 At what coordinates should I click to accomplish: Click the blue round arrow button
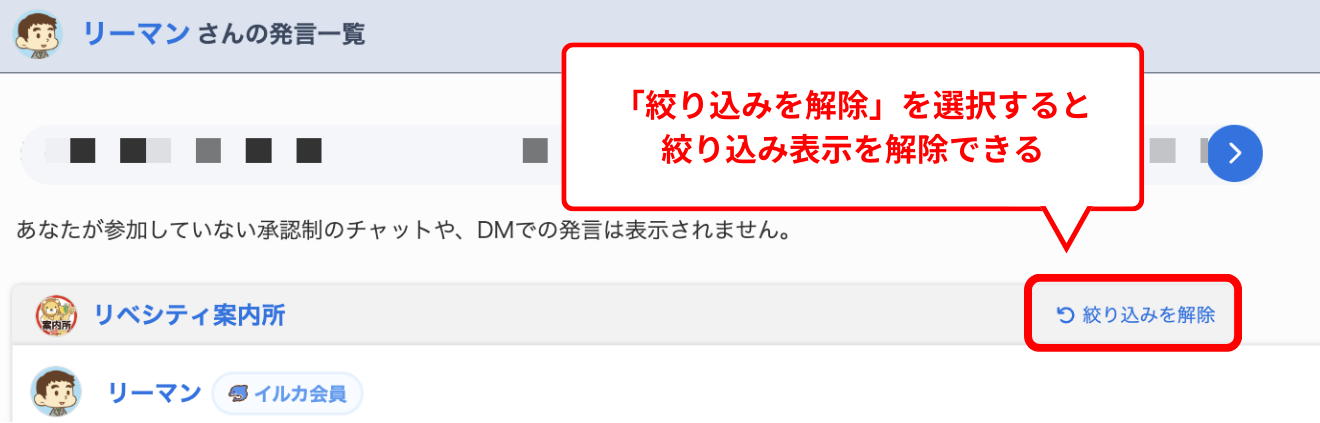click(1234, 153)
